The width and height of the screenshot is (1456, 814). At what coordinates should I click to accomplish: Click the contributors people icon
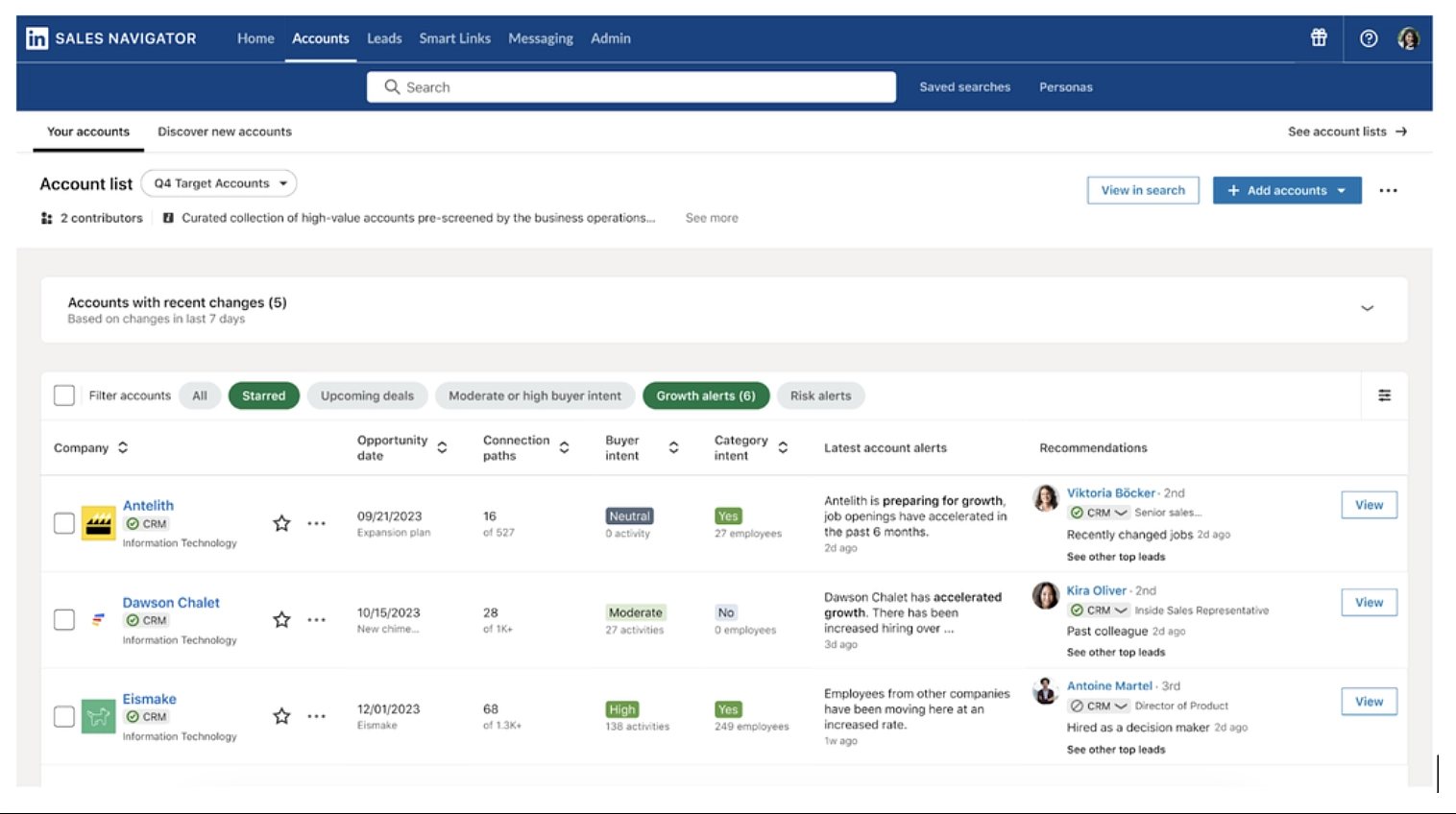[46, 218]
